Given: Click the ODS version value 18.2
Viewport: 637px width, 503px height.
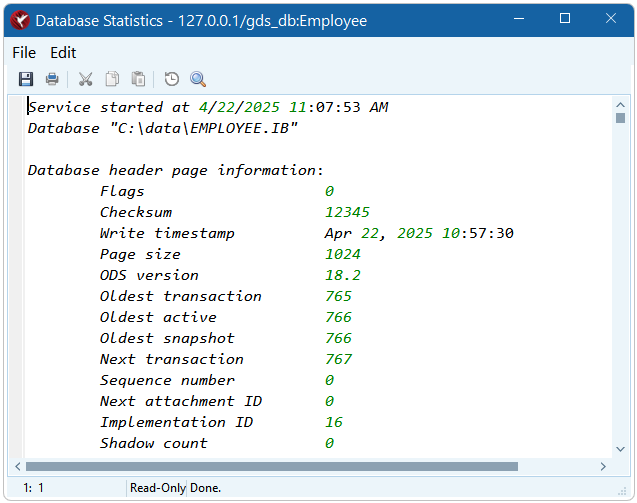Looking at the screenshot, I should [x=343, y=275].
